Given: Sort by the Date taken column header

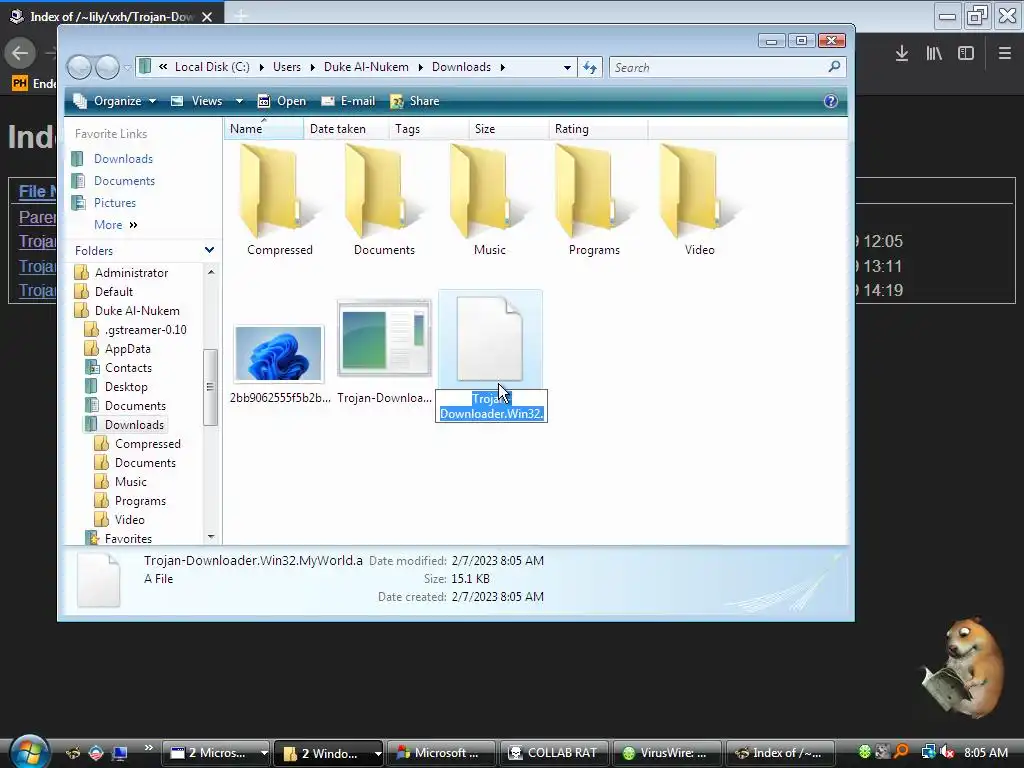Looking at the screenshot, I should pyautogui.click(x=346, y=129).
